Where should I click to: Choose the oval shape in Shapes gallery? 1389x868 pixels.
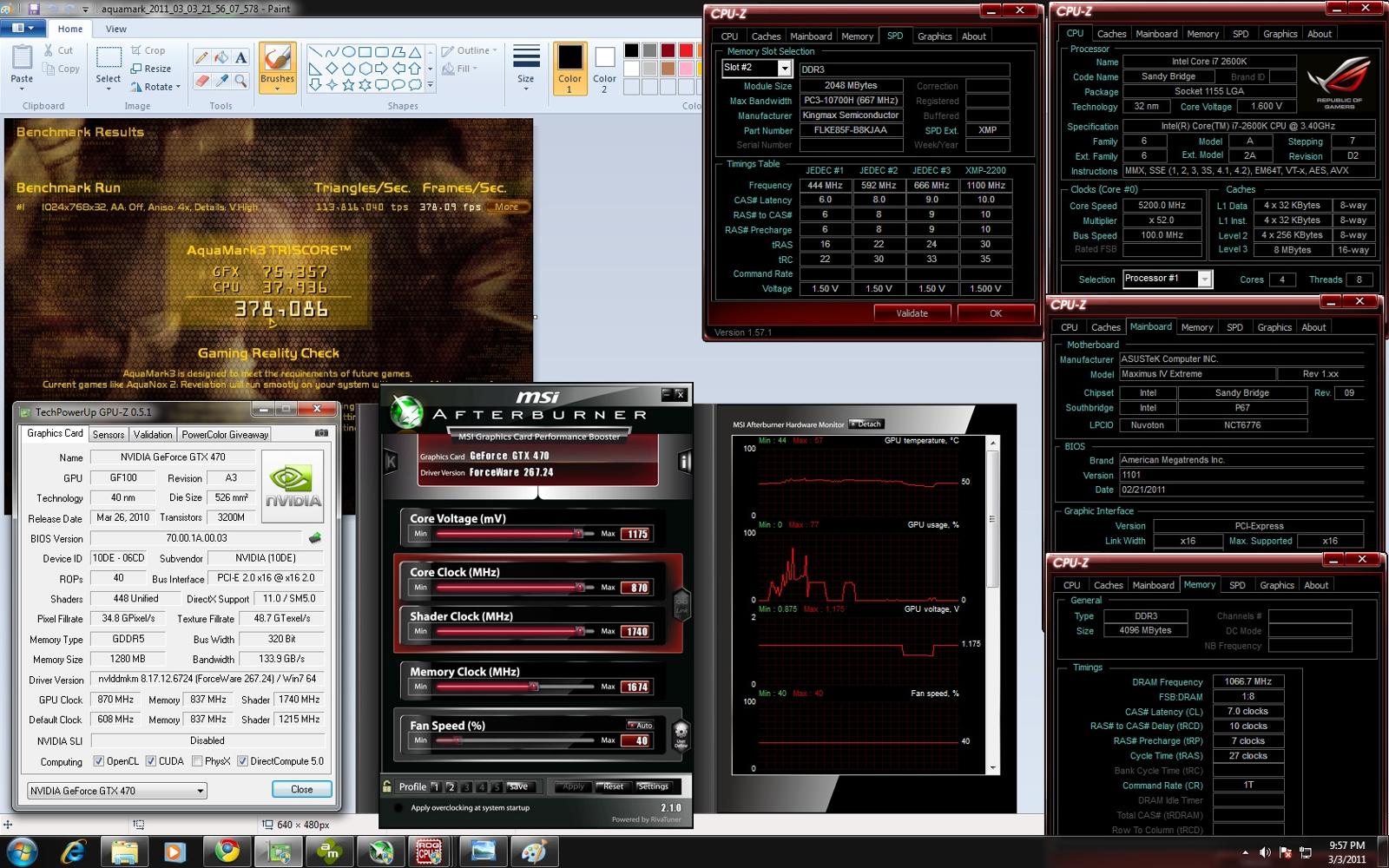348,52
